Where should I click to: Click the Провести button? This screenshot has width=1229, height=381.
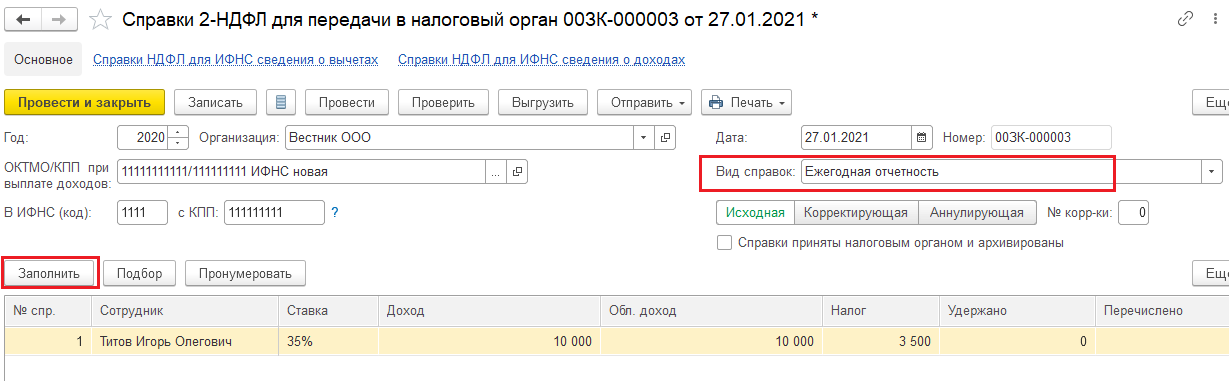pos(347,102)
